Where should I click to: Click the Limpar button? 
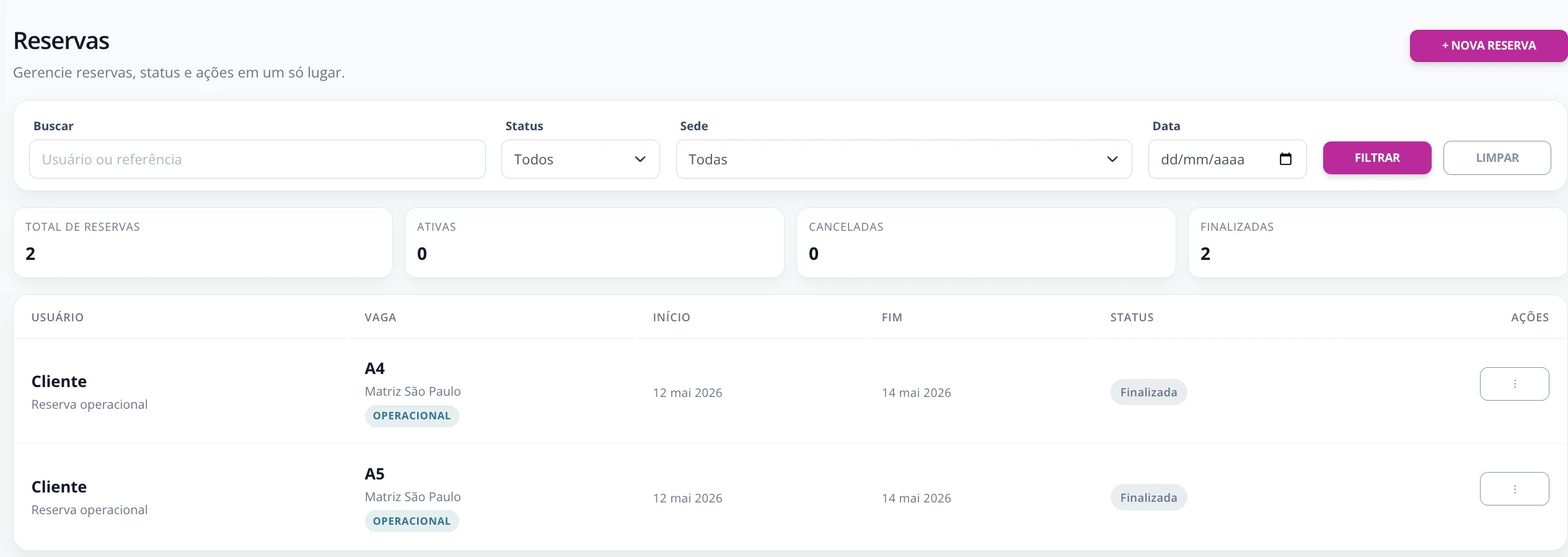pos(1497,158)
